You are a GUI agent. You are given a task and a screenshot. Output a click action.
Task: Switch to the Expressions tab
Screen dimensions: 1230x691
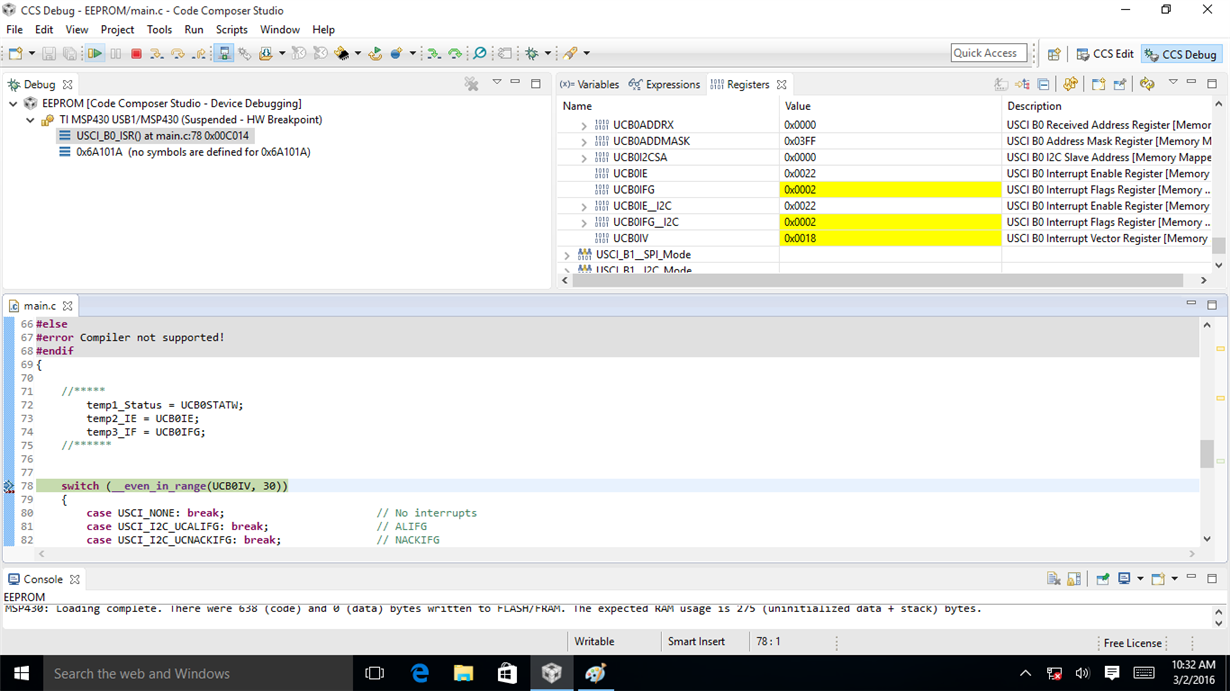tap(664, 84)
